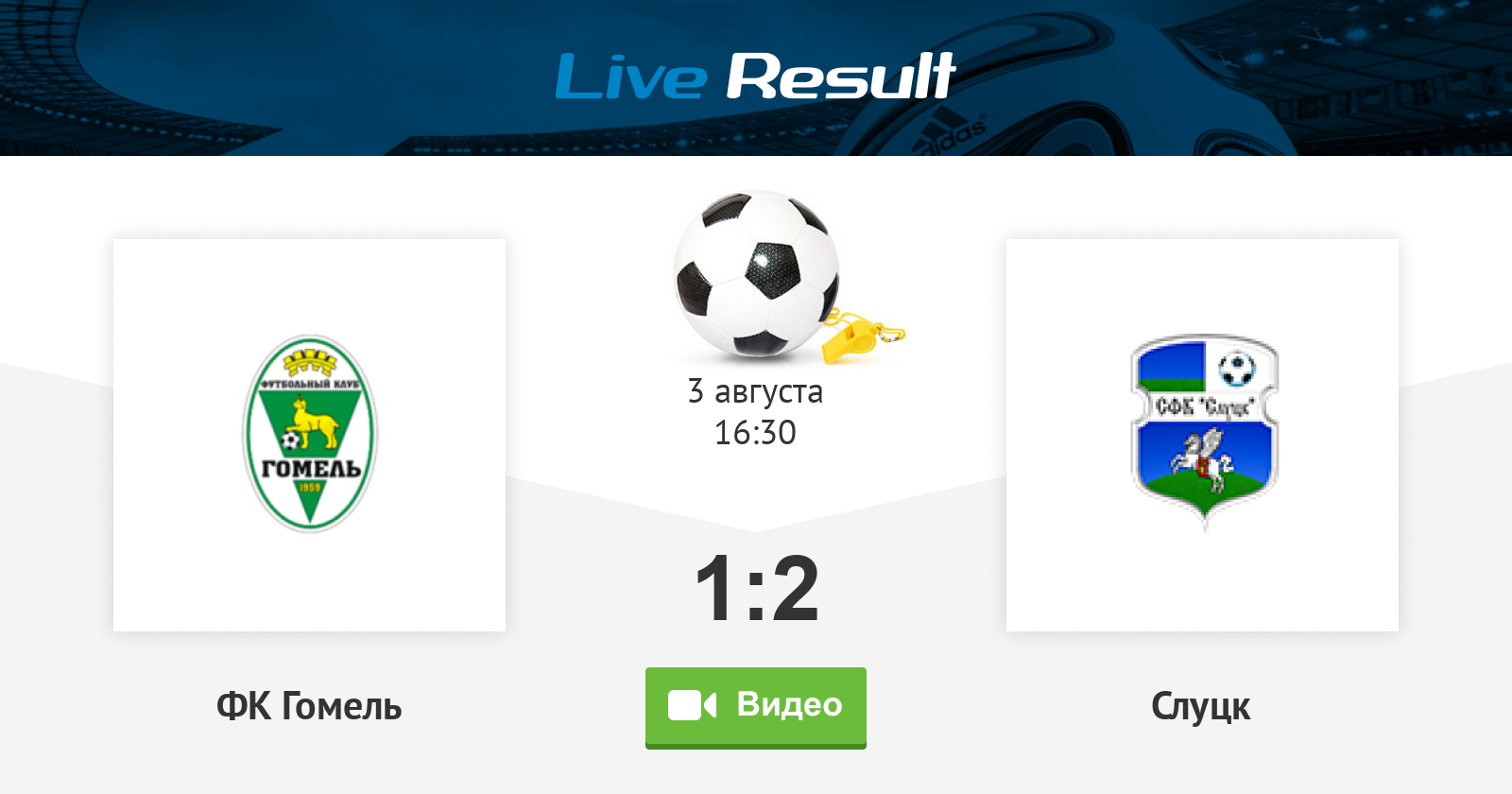Click the 3 августа date text
Viewport: 1512px width, 794px height.
755,391
